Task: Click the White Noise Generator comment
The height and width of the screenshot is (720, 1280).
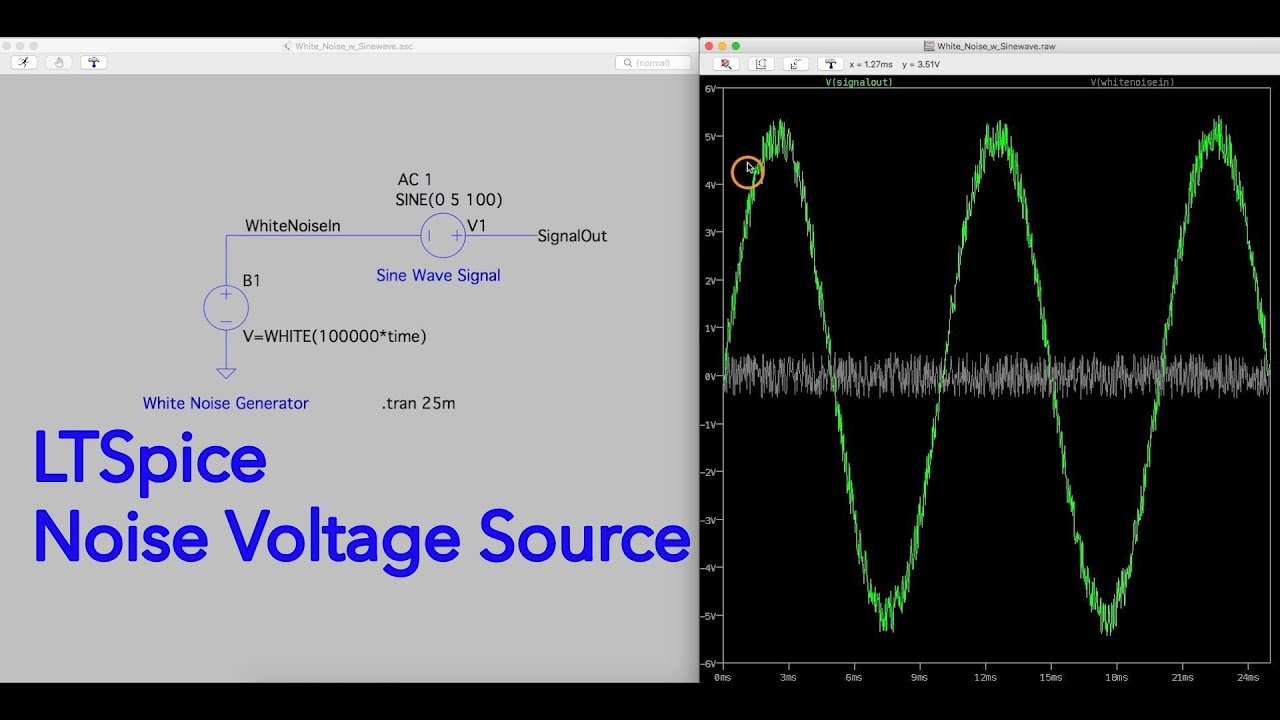Action: coord(226,404)
